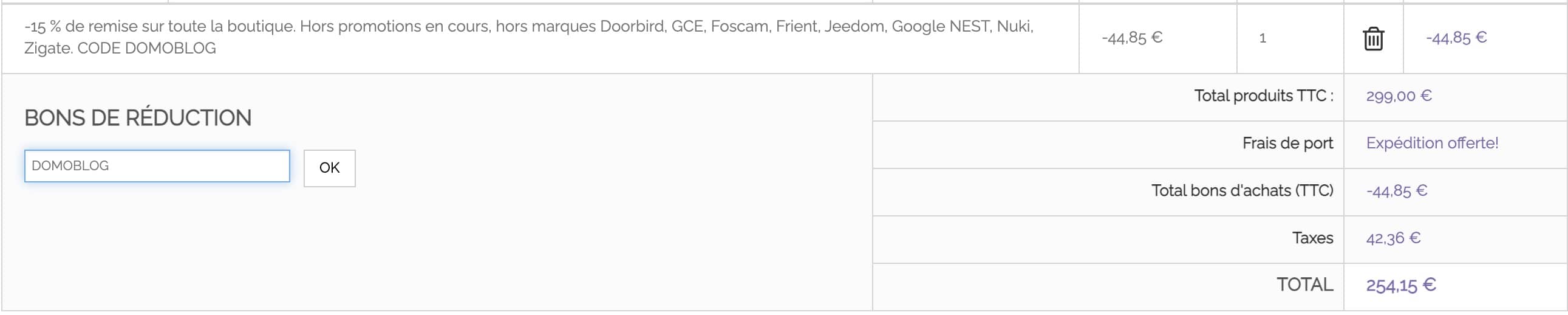Delete the DOMOBLOG voucher with trash icon

coord(1373,38)
